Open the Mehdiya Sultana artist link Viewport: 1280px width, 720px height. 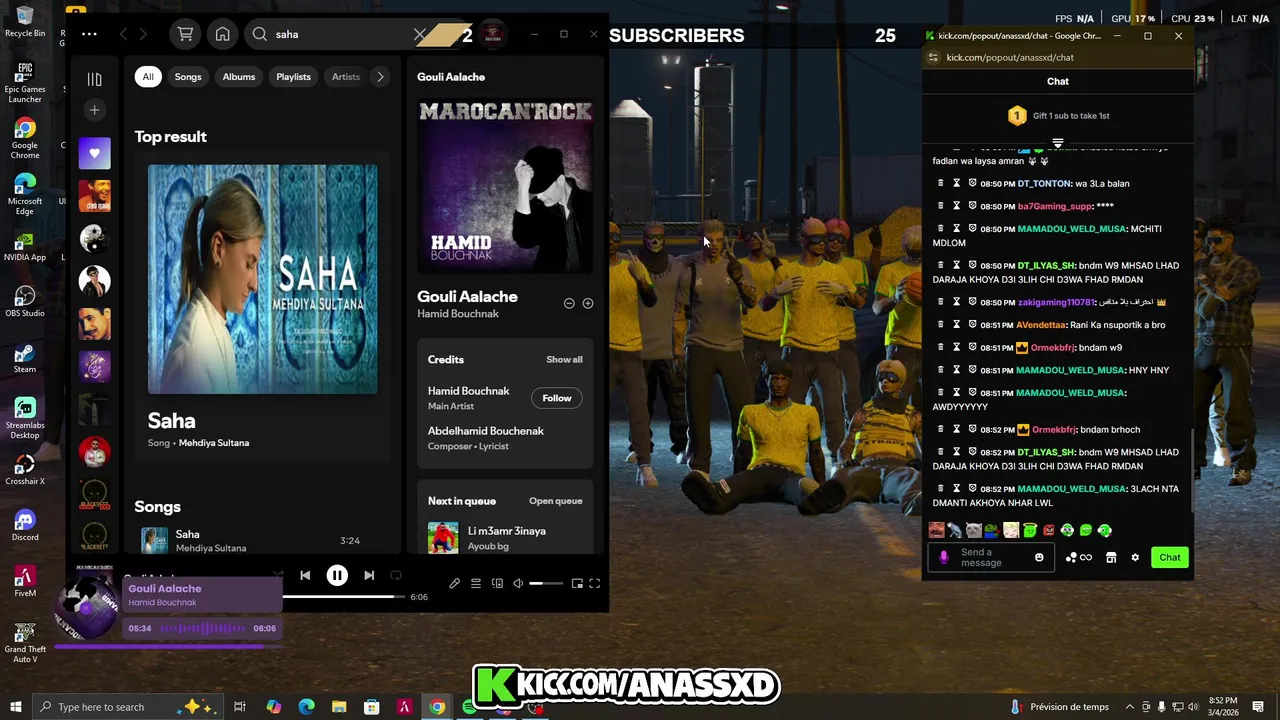[214, 443]
